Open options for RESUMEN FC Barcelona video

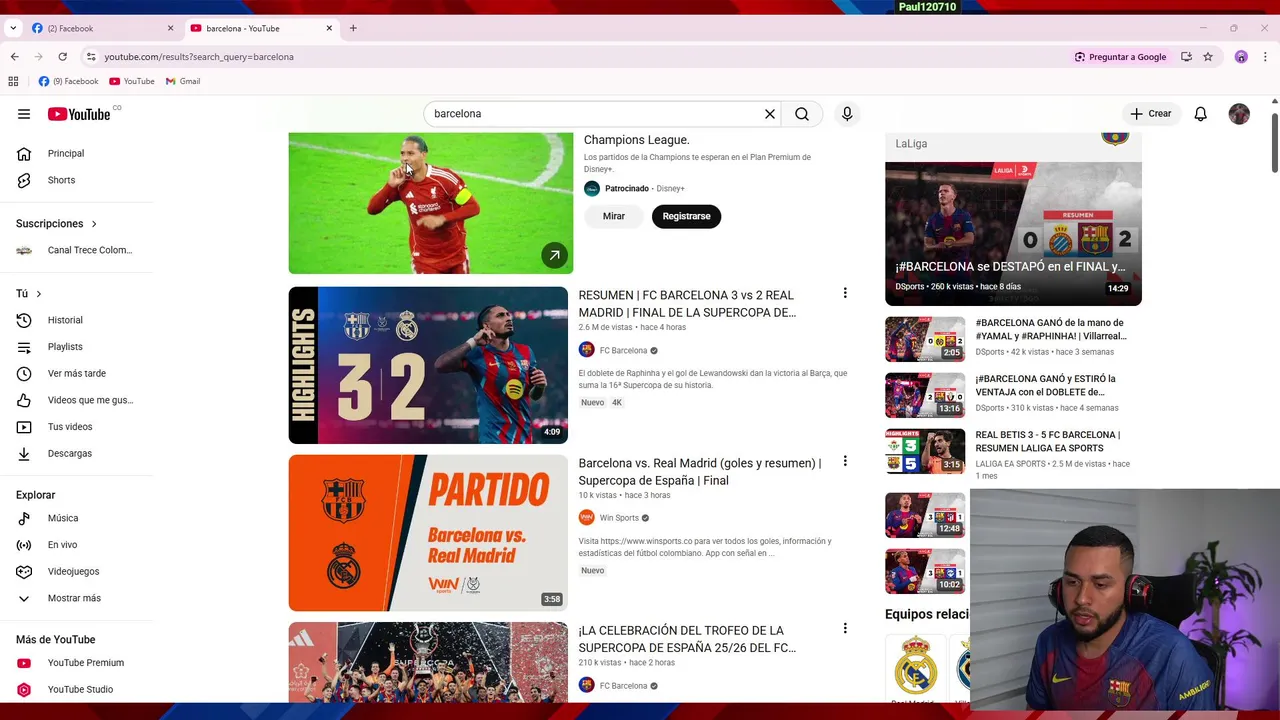click(845, 293)
